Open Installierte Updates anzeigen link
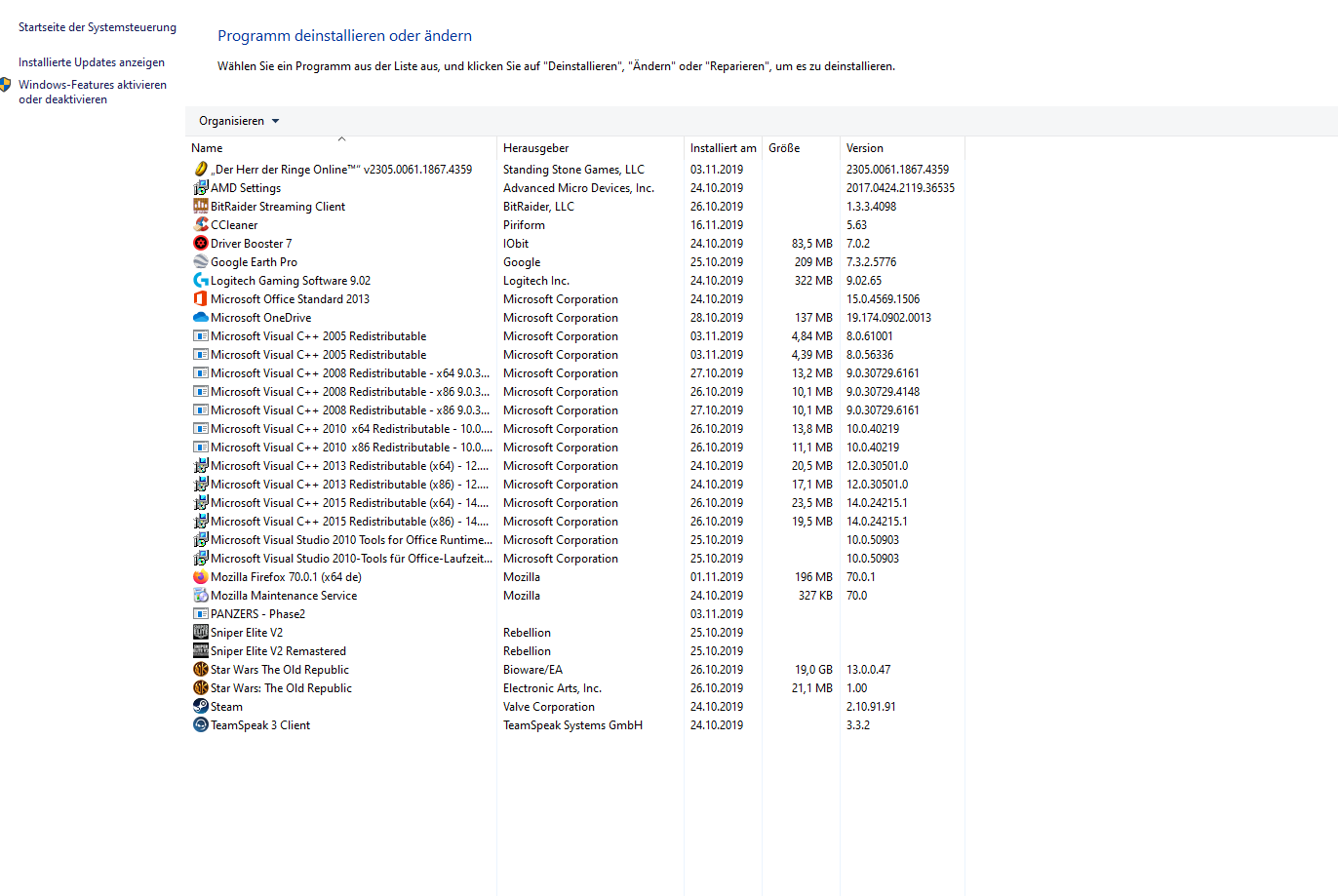 (x=92, y=62)
